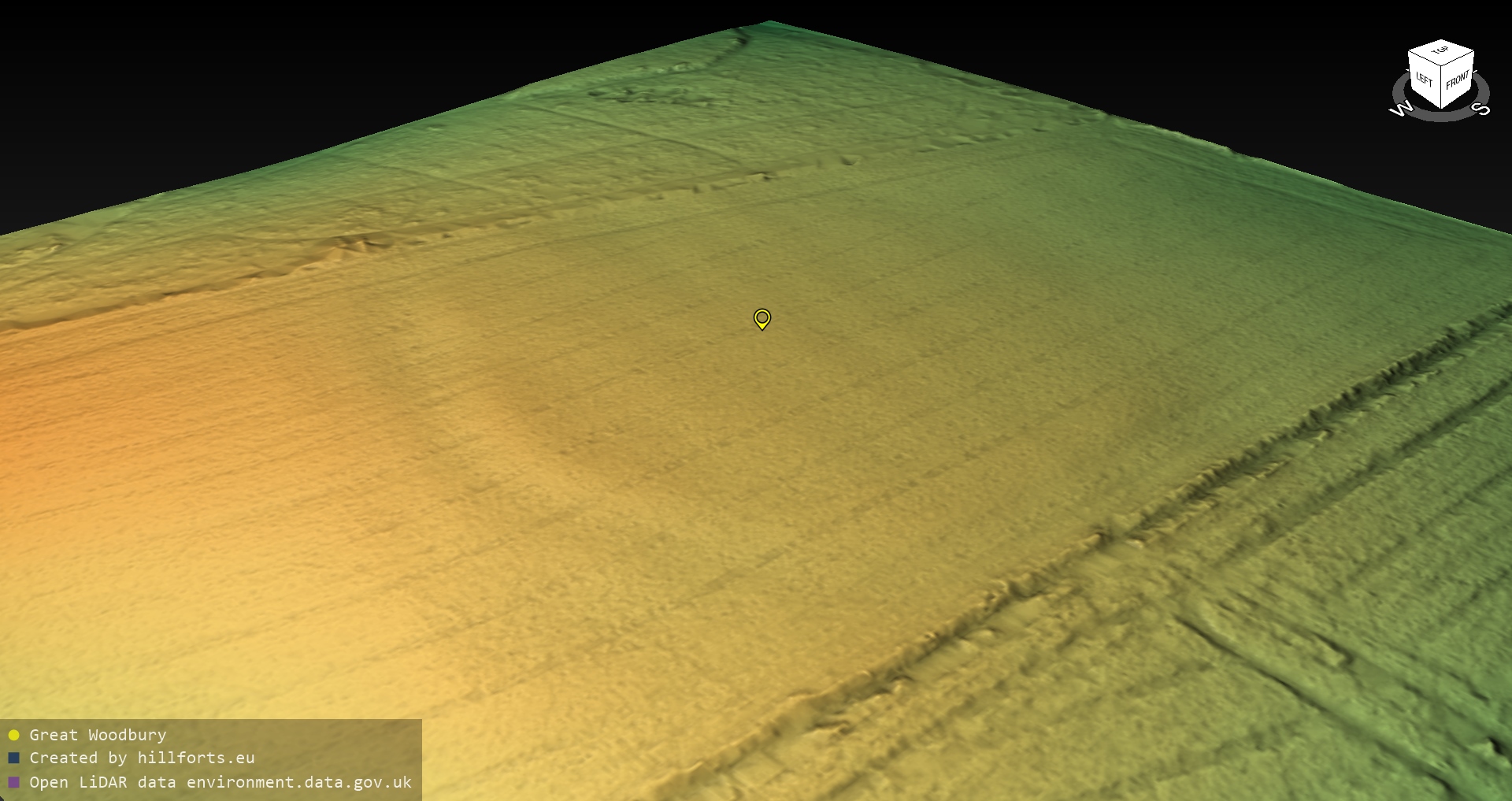Click the W marker on the compass ring
Screen dimensions: 1512x801
pos(1401,110)
